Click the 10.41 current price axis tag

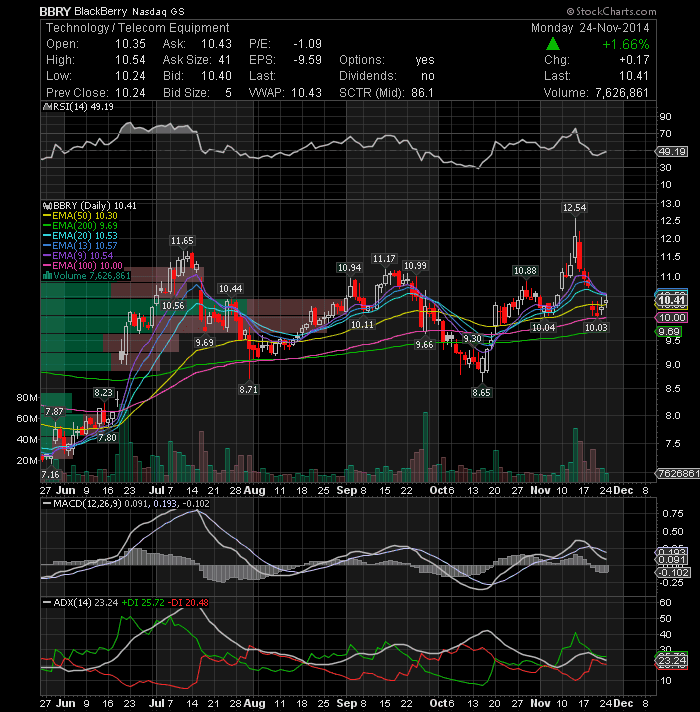[672, 300]
